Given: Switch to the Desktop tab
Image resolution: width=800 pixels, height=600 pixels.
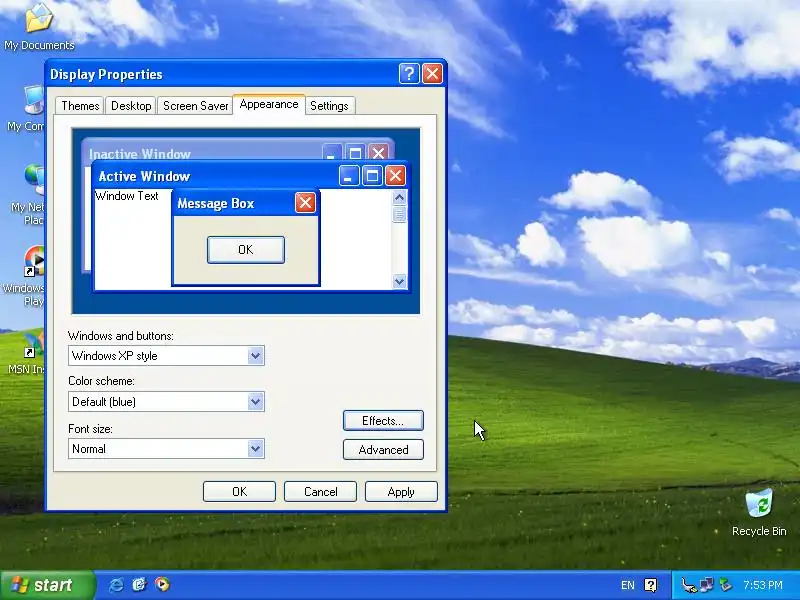Looking at the screenshot, I should (131, 106).
